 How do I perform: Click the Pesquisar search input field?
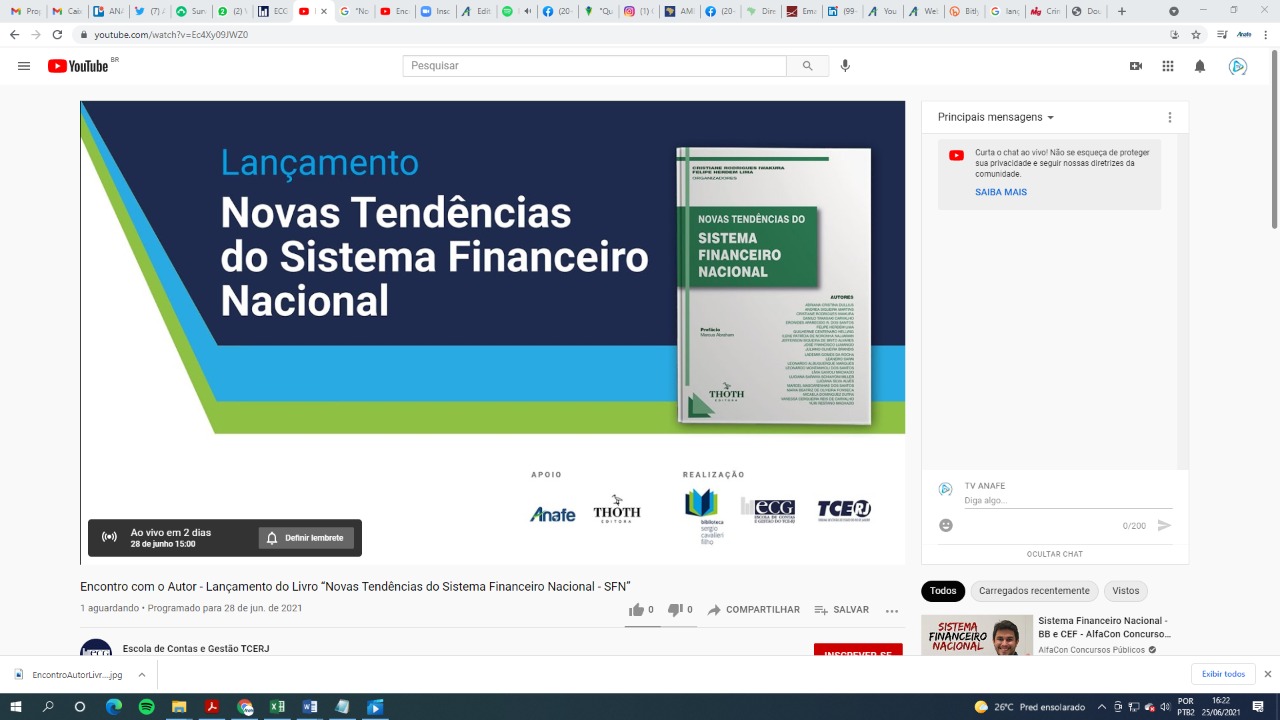click(x=595, y=66)
